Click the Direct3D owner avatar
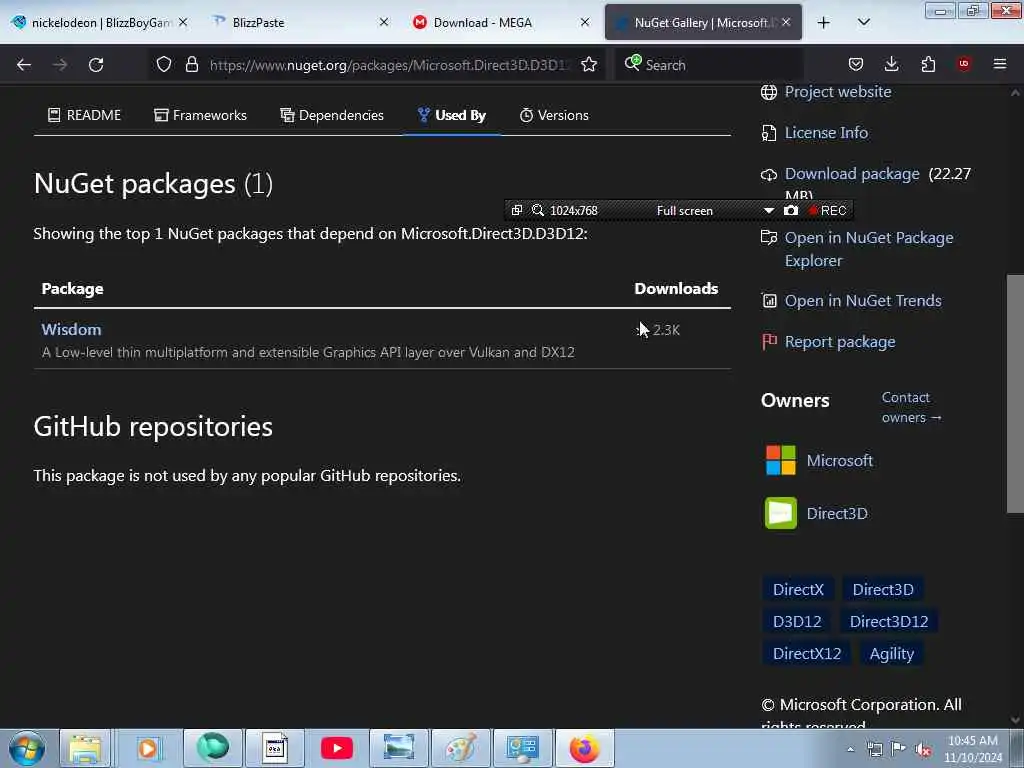Viewport: 1024px width, 768px height. [780, 513]
